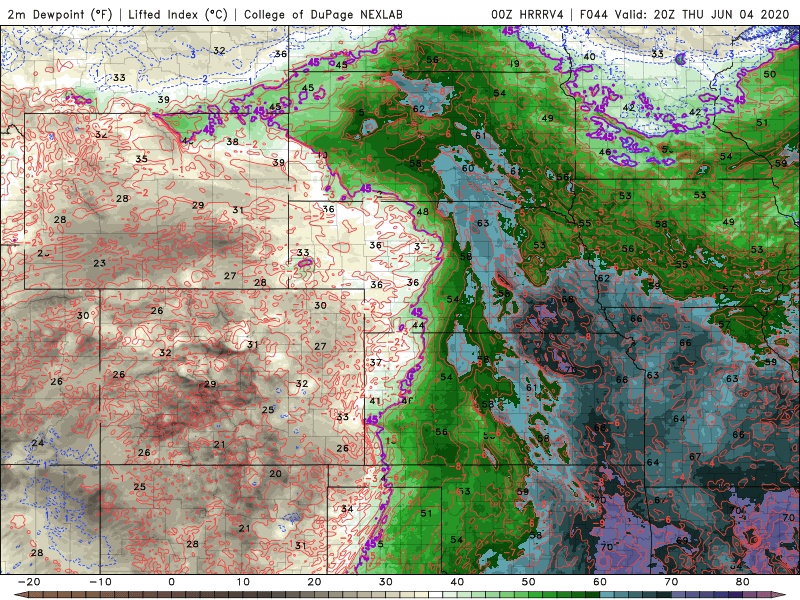Viewport: 800px width, 600px height.
Task: Click the dewpoint value 46 on the map
Action: (x=605, y=152)
